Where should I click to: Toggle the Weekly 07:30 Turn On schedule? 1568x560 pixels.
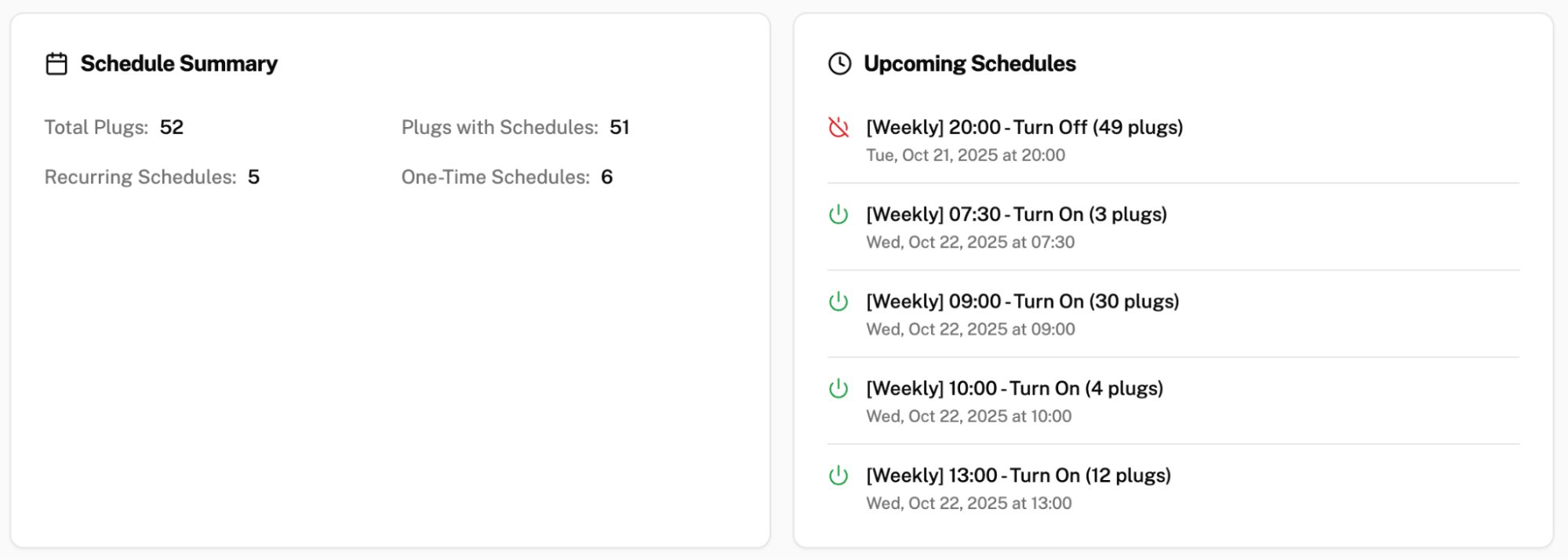[x=1015, y=213]
